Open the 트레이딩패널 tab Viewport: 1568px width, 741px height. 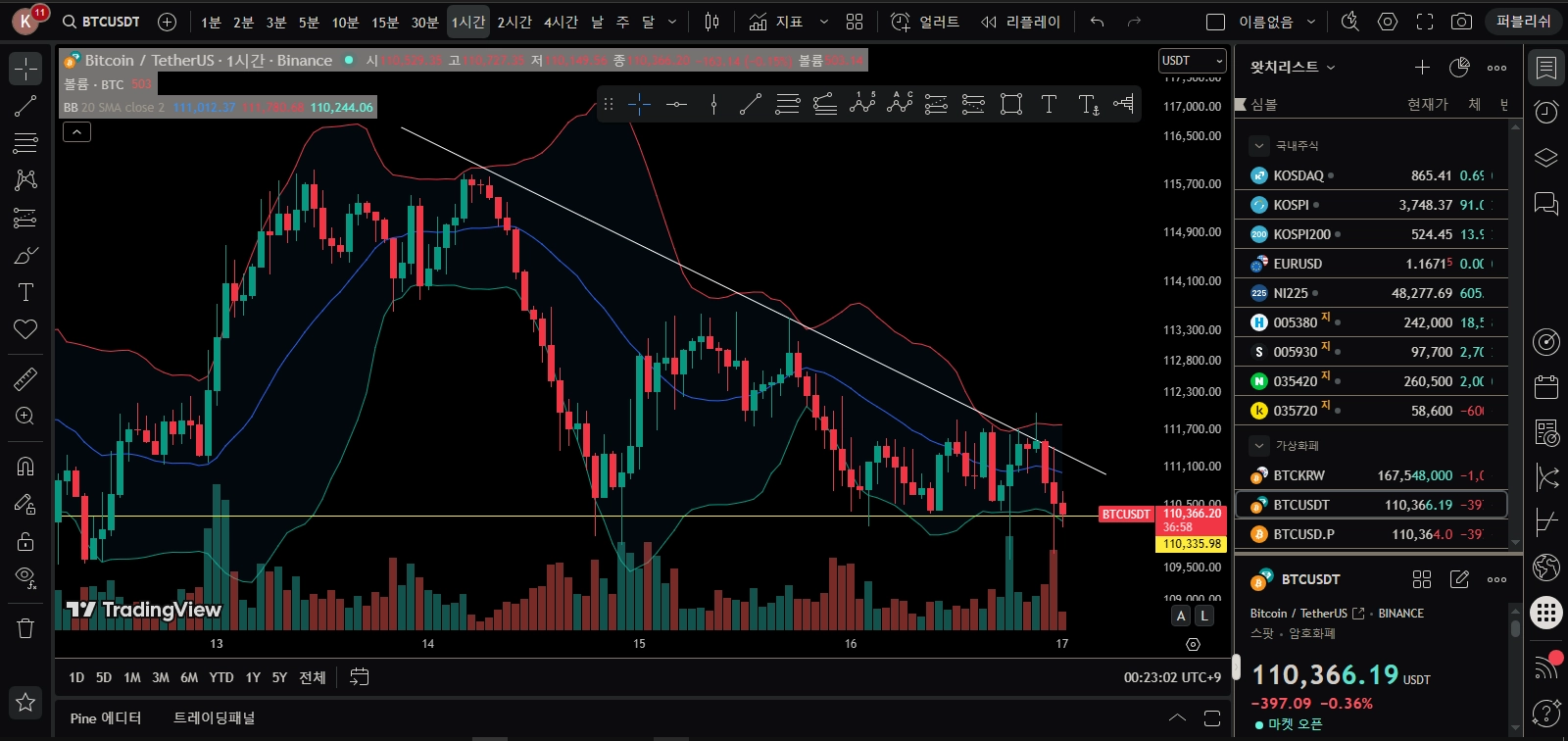214,718
